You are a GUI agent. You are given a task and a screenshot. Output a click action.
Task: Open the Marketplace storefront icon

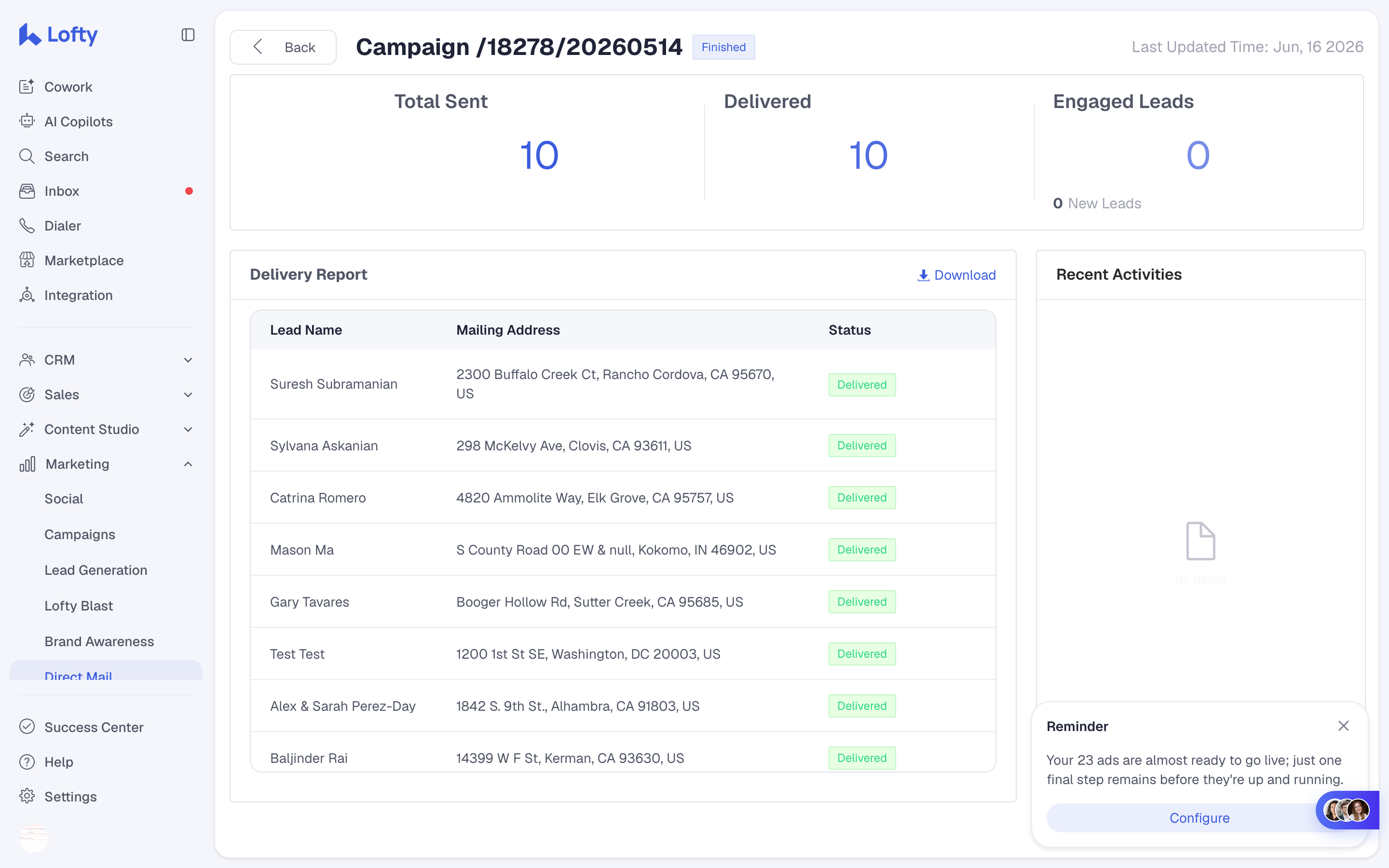coord(27,260)
